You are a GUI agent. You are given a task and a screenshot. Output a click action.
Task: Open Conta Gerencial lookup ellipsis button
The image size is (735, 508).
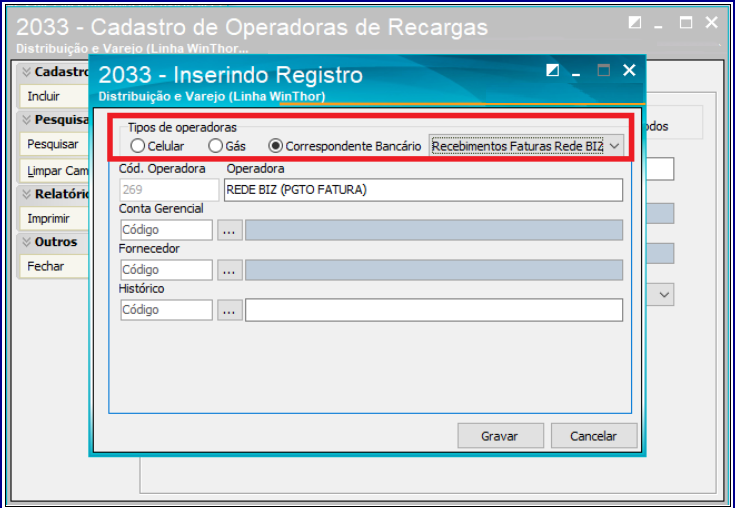[230, 230]
